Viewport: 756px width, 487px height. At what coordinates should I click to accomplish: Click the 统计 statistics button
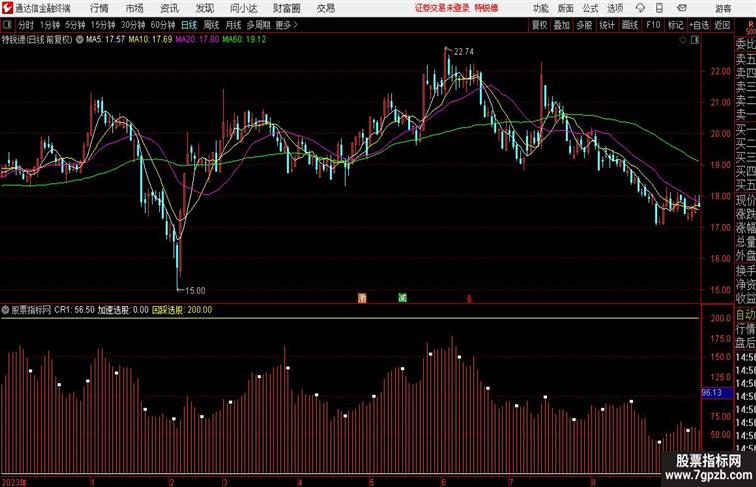tap(607, 25)
